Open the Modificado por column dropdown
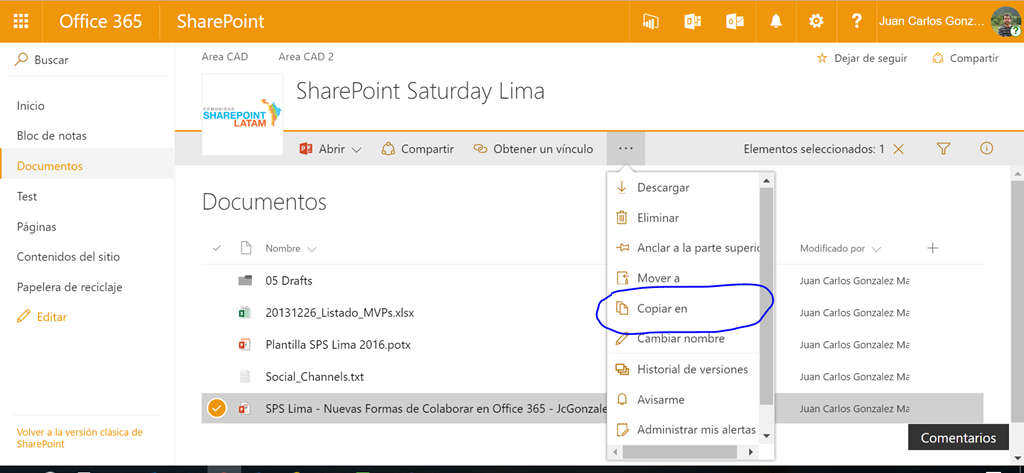The height and width of the screenshot is (473, 1024). 876,249
